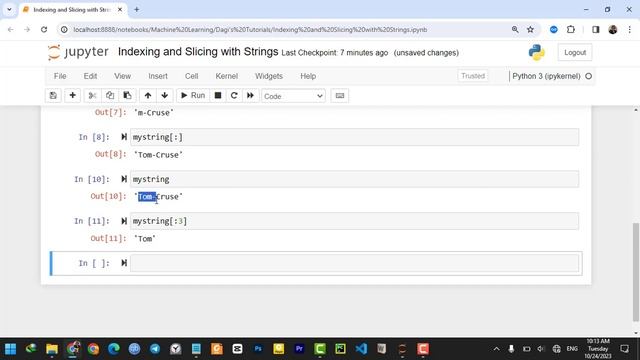Copy selected cells icon
Screen dimensions: 640x360
pos(110,96)
